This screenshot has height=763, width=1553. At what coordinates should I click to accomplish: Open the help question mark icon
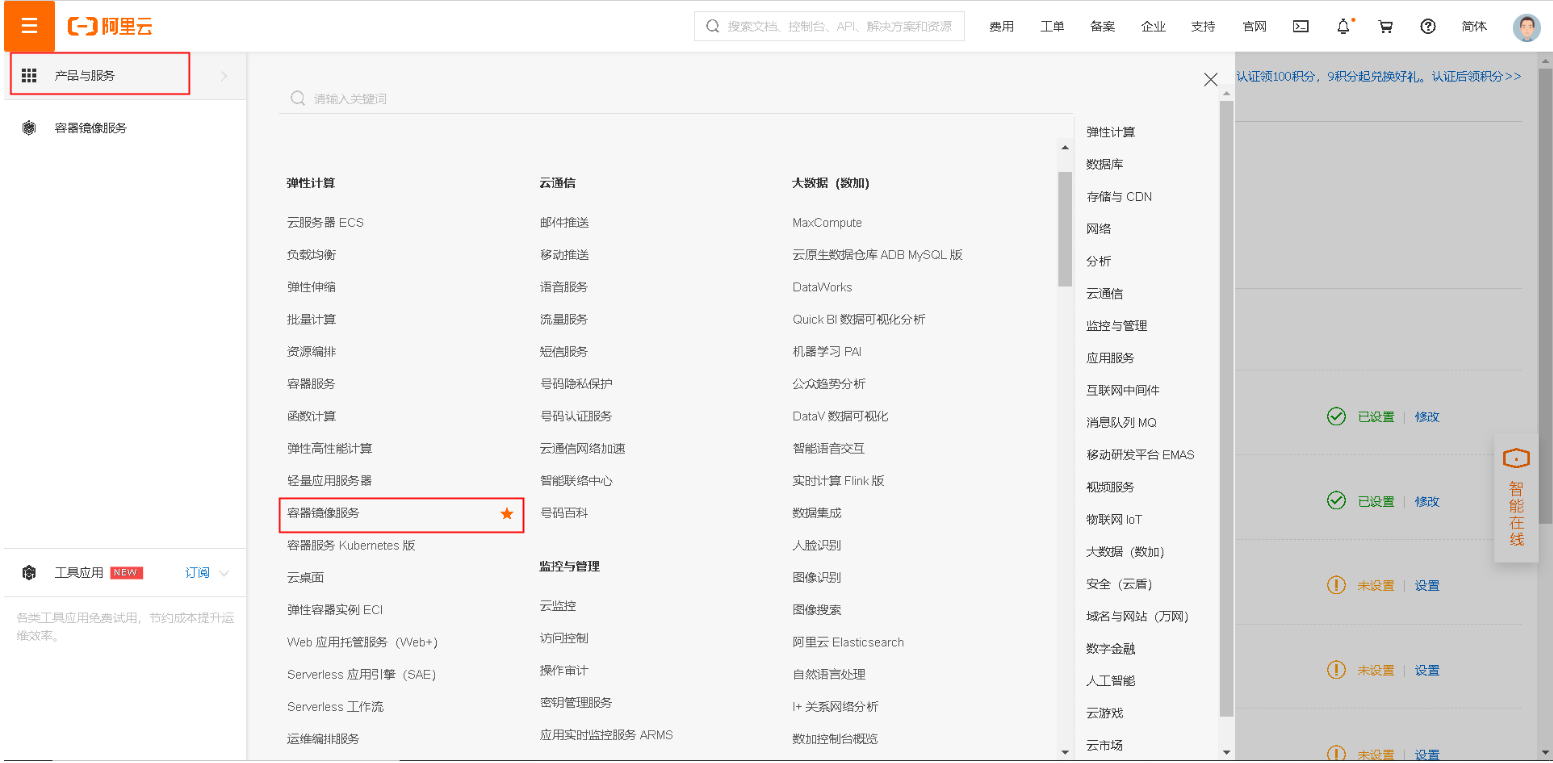click(x=1428, y=27)
